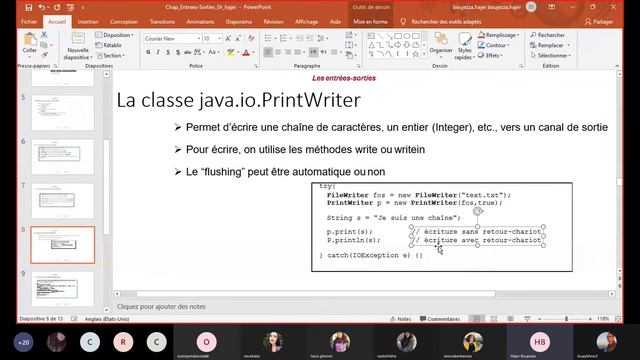Screen dimensions: 640x360
Task: Select slide 7 thumbnail
Action: [62, 200]
